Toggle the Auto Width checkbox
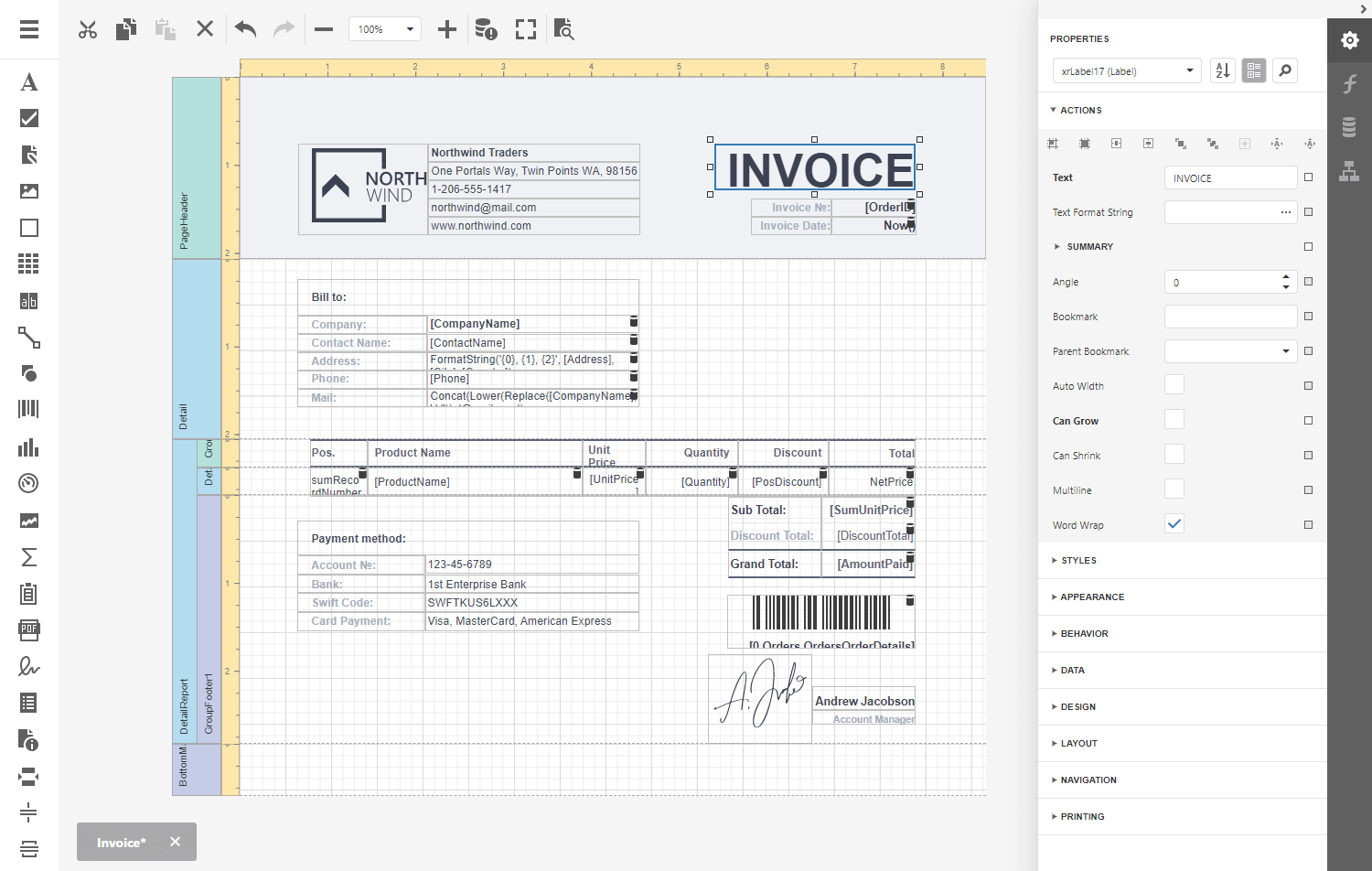The height and width of the screenshot is (871, 1372). [1174, 385]
